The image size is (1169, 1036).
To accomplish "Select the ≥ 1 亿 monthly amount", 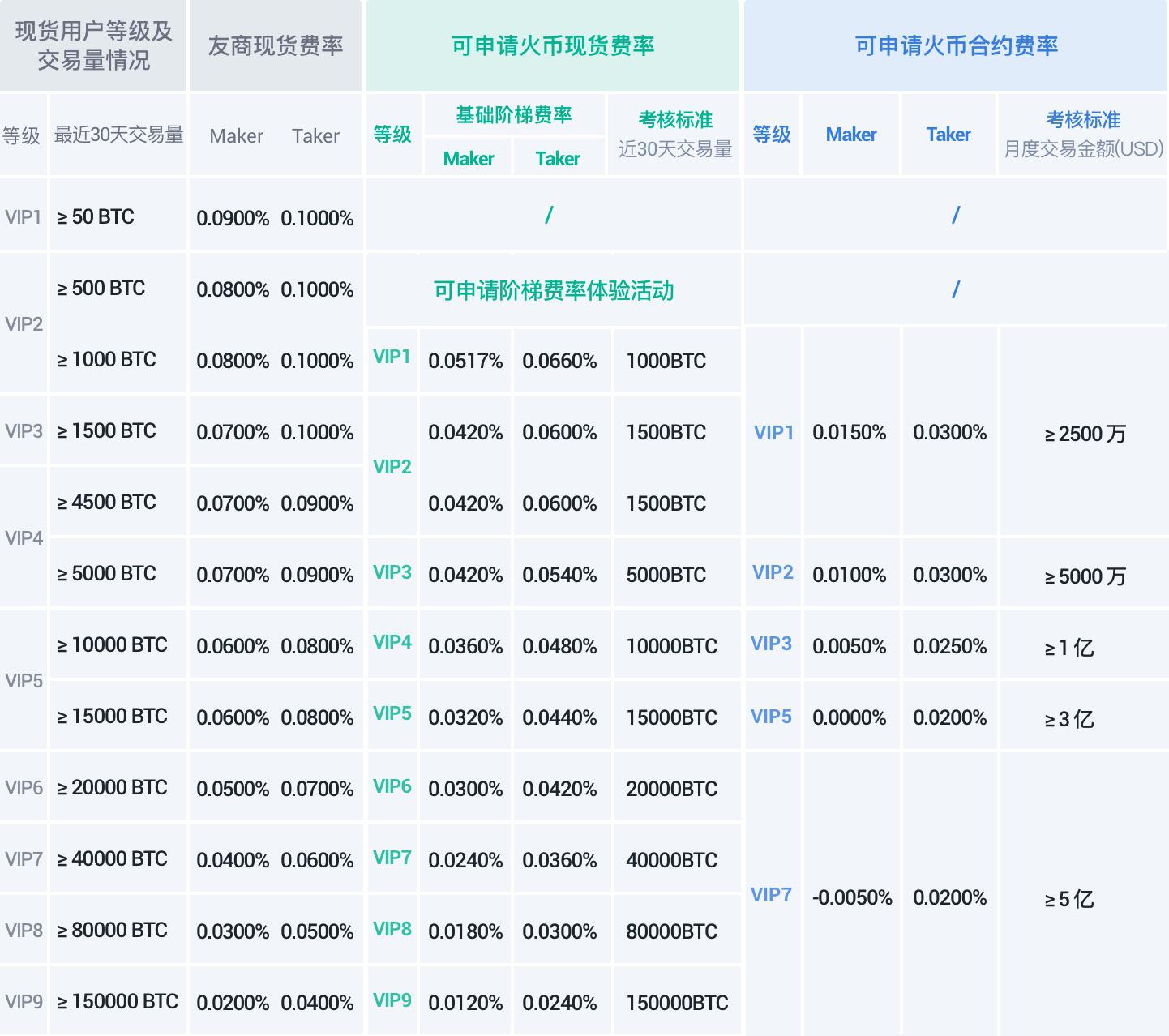I will [x=1069, y=648].
